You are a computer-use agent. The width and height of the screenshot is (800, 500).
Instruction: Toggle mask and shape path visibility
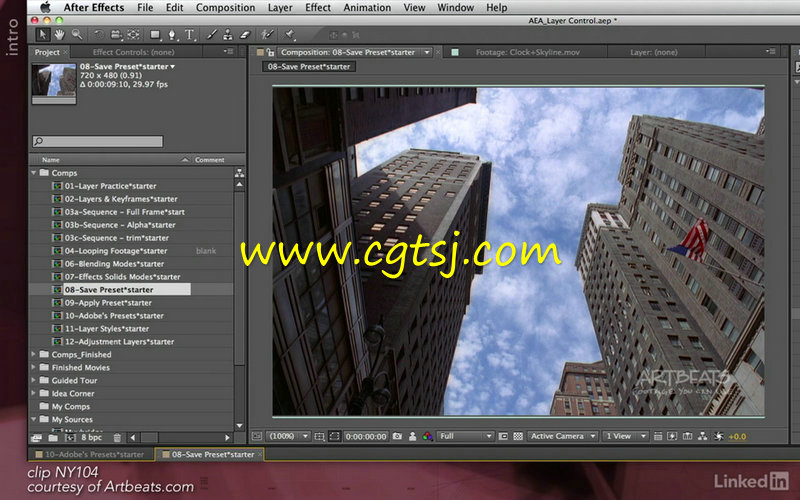(x=334, y=436)
